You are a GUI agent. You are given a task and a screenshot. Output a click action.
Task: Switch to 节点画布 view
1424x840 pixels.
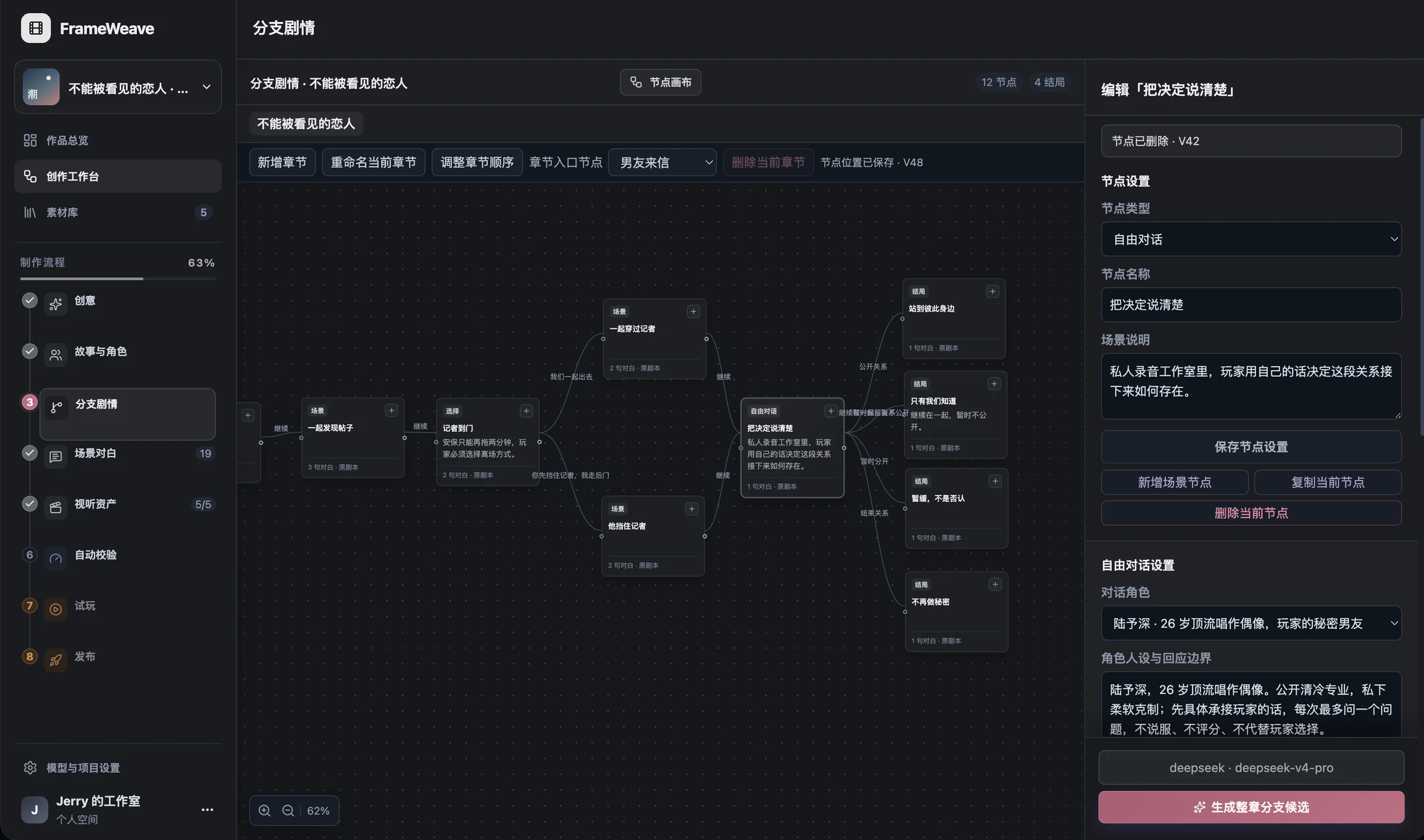[660, 82]
